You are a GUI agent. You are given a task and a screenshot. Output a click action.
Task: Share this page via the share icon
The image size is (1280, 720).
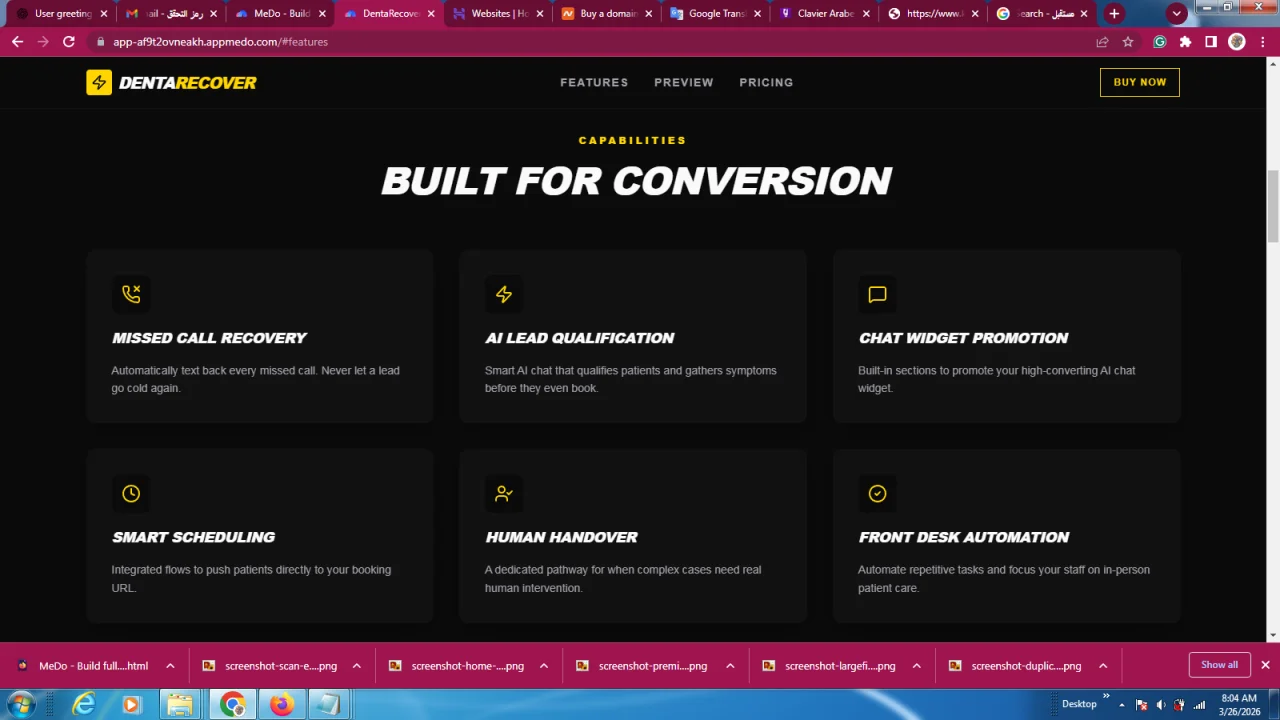(1102, 42)
